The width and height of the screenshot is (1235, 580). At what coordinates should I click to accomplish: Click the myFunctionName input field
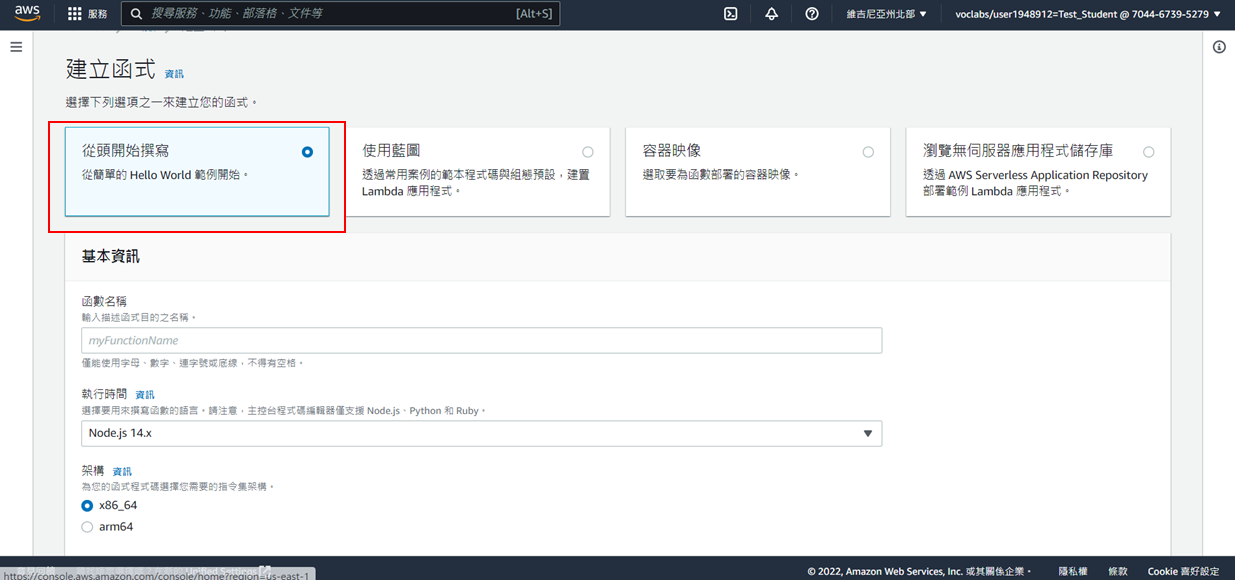[481, 341]
